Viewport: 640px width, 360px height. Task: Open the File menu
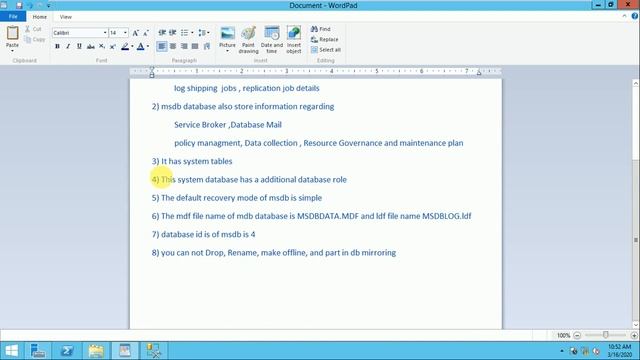click(13, 16)
